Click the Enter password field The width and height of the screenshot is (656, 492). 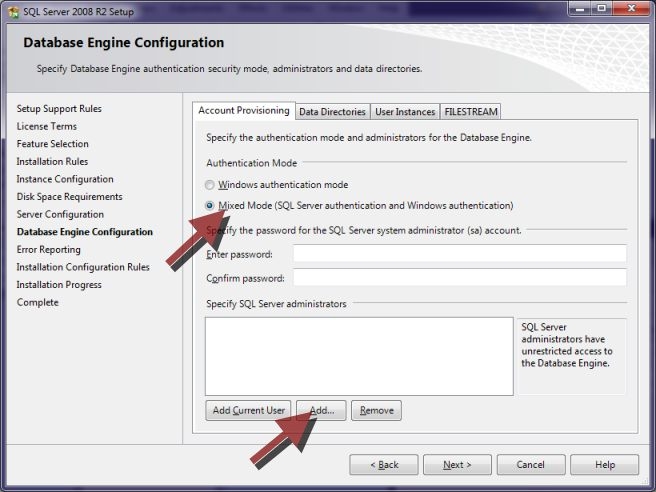[x=460, y=254]
